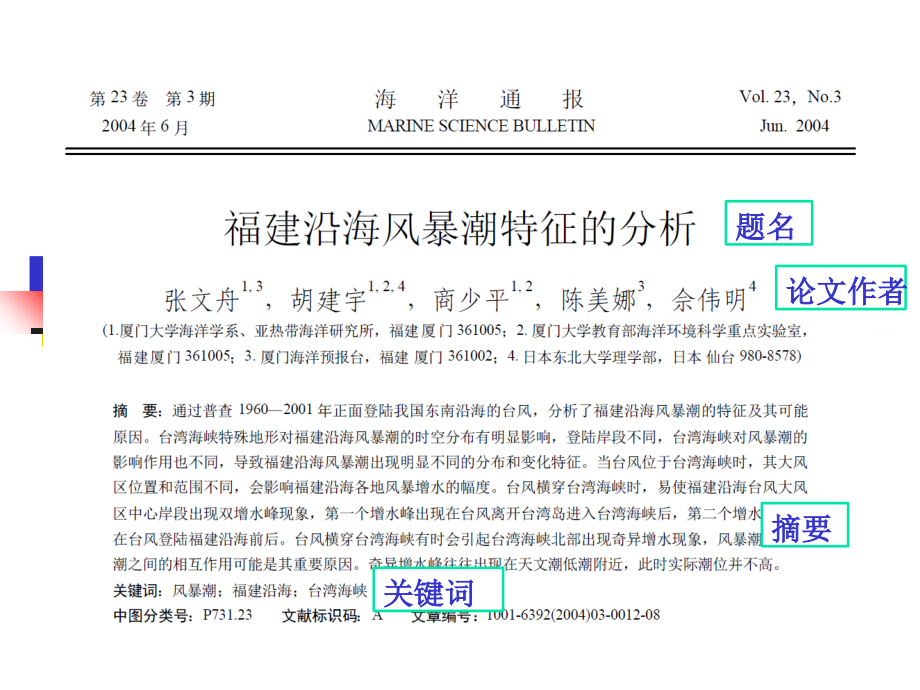This screenshot has height=690, width=920.
Task: Click the 关键词 callout label
Action: point(438,590)
